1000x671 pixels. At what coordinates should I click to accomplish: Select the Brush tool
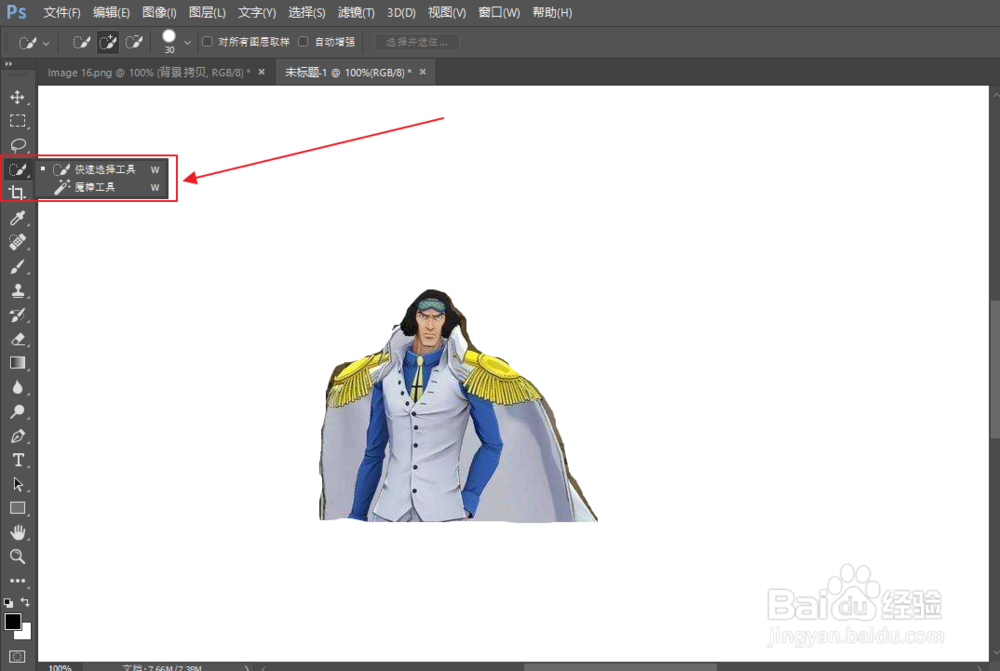click(17, 267)
